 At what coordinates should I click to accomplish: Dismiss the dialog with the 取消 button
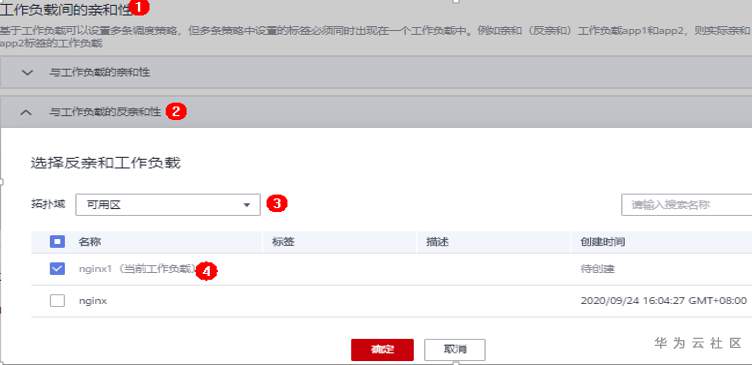point(455,350)
